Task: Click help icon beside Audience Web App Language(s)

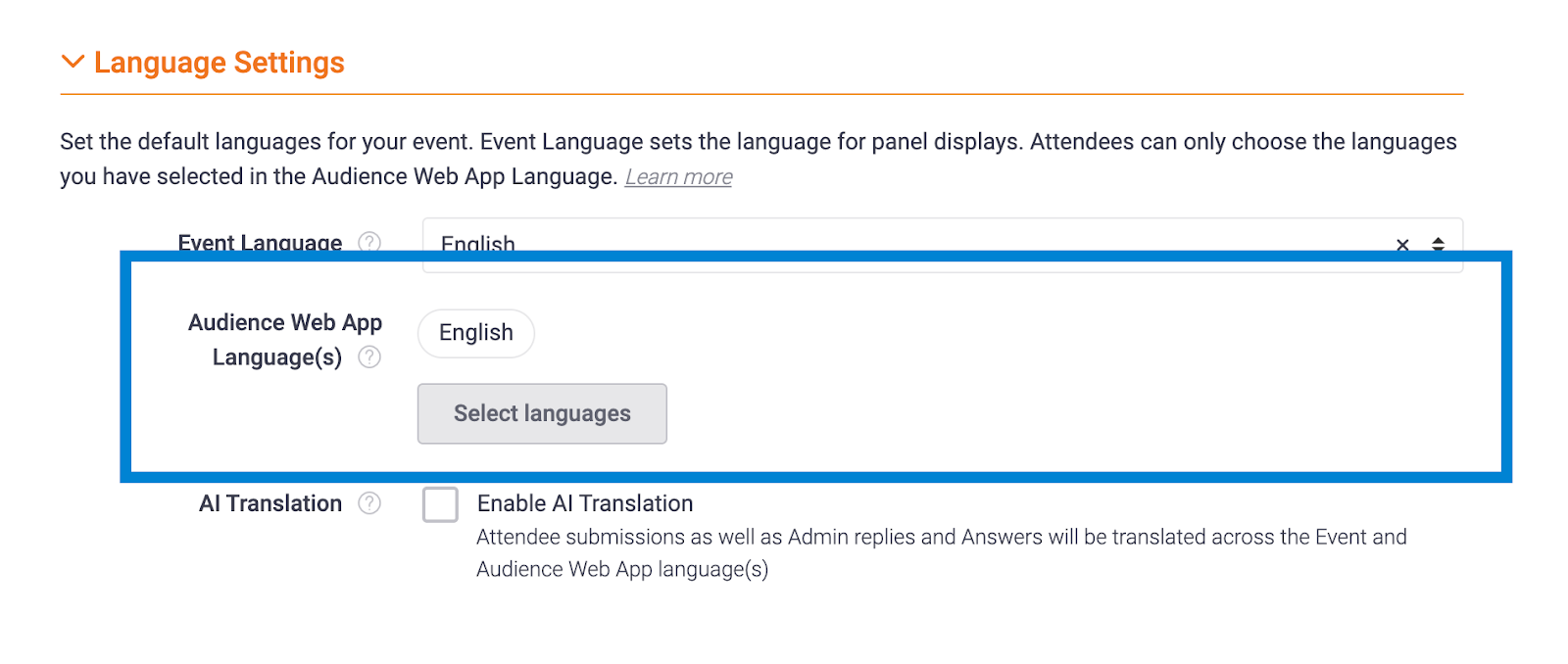Action: coord(369,357)
